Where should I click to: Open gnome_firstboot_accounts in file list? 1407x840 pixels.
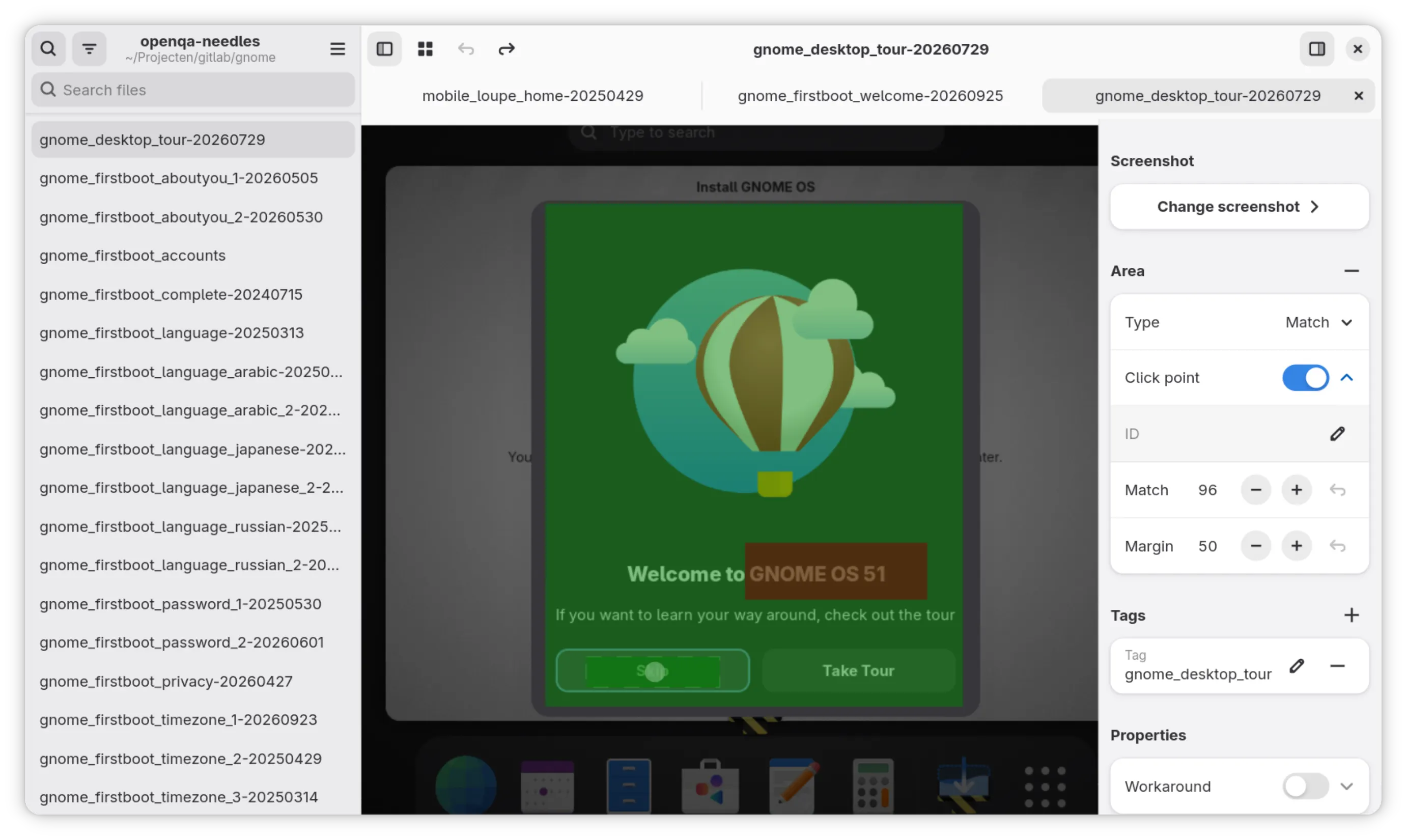coord(193,255)
